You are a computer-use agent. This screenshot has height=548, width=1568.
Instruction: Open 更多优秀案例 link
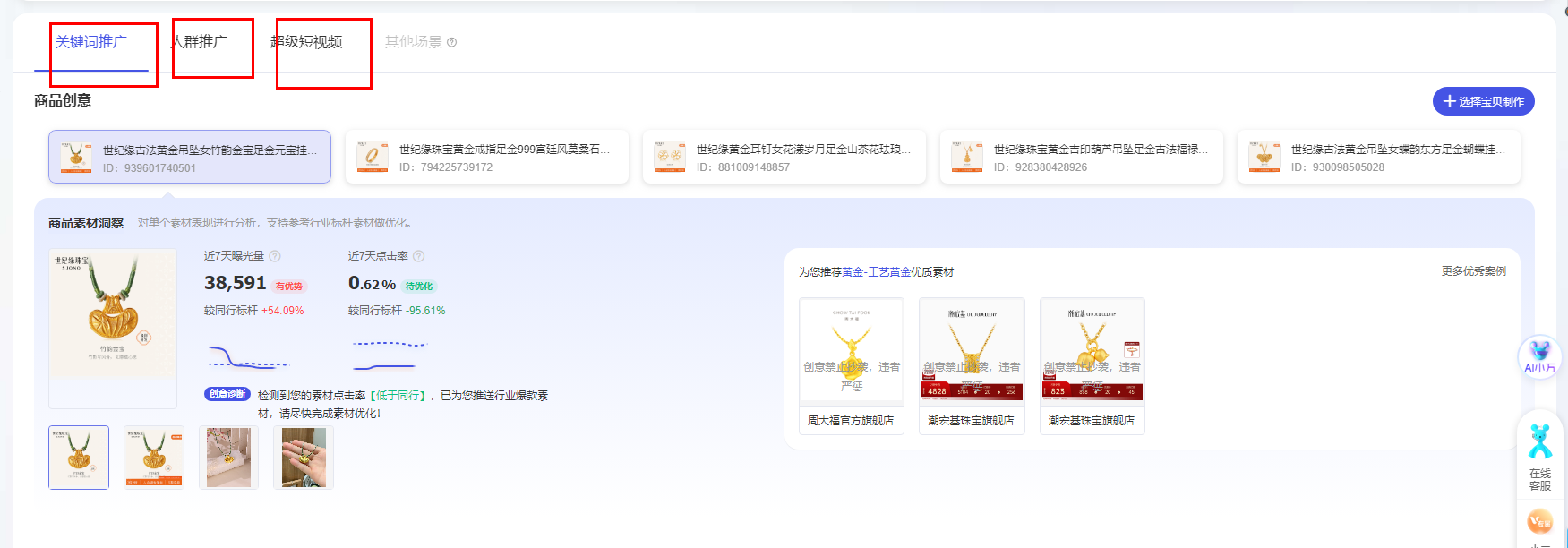(x=1473, y=271)
